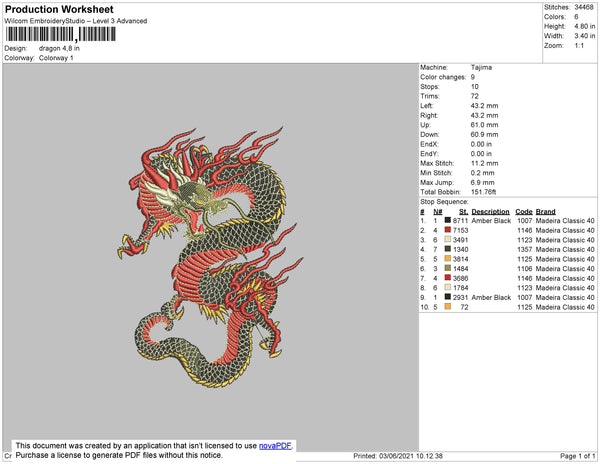
Task: Select the Up value "61.0 mm"
Action: coord(484,125)
